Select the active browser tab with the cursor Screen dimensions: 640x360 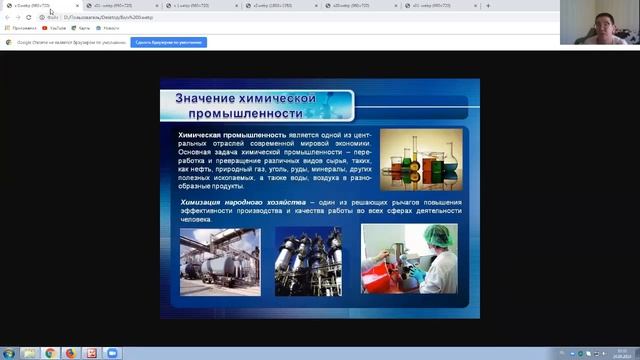[42, 6]
